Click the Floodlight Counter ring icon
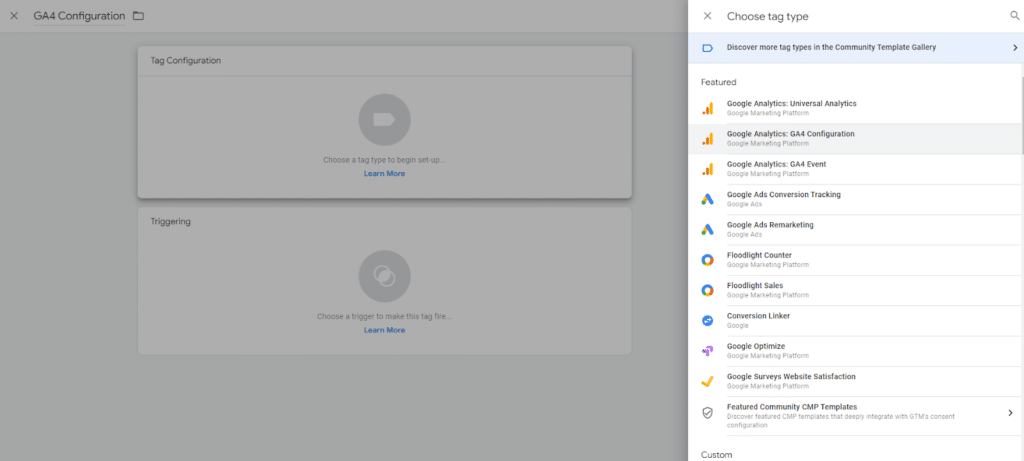Screen dimensions: 1024x461 (x=707, y=260)
